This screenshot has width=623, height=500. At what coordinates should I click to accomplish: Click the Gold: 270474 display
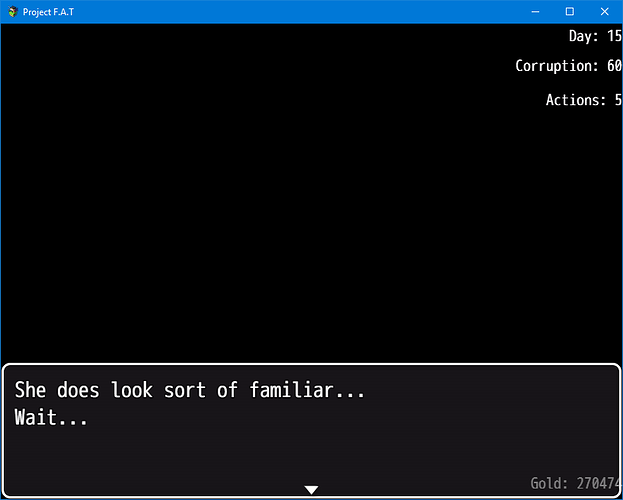click(576, 483)
